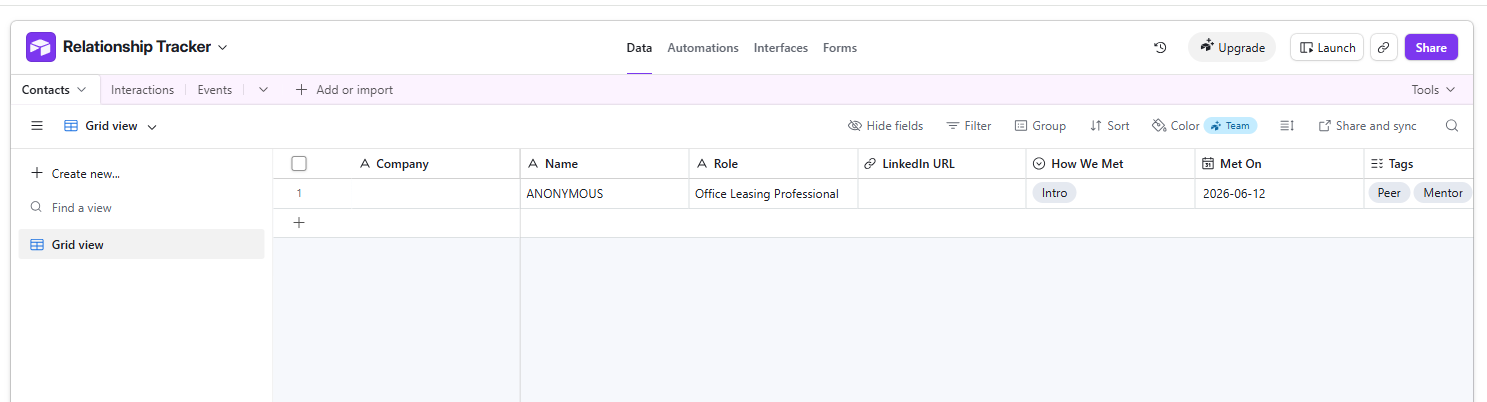
Task: Click the Peer tag
Action: [x=1389, y=193]
